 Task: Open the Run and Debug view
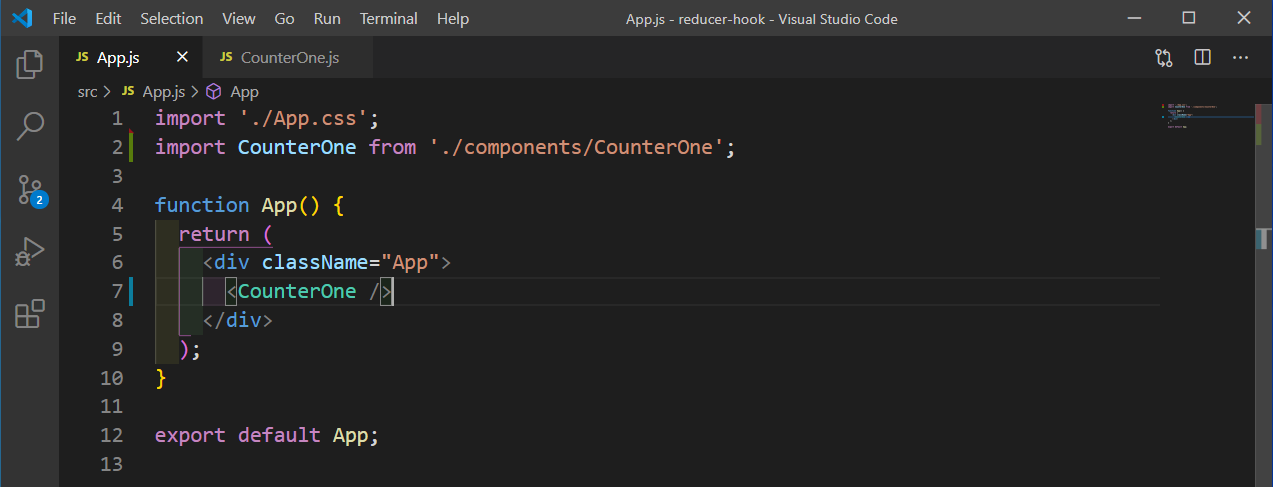pos(30,252)
